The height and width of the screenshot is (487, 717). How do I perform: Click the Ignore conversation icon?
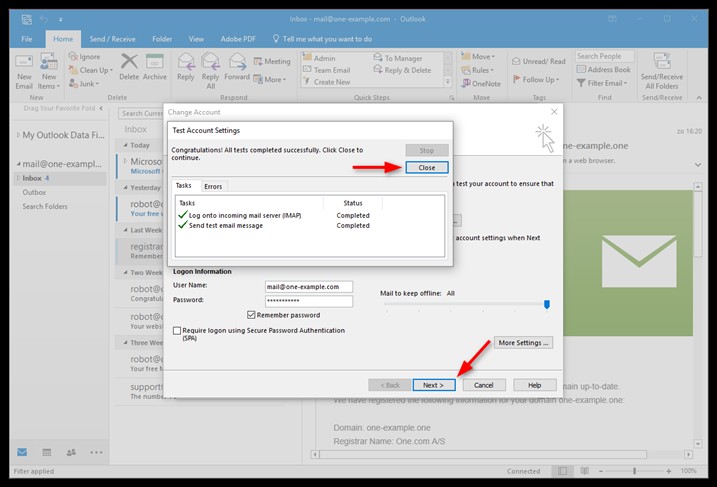[73, 57]
